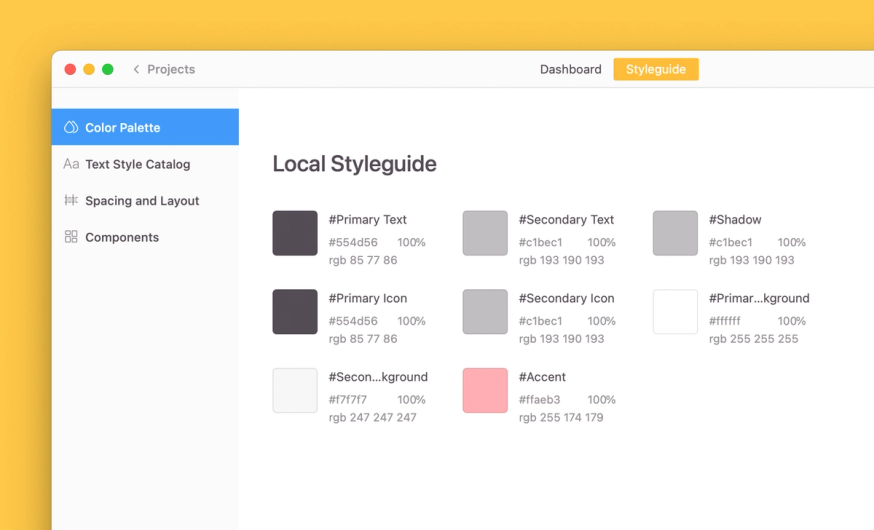Click the Color Palette droplet icon
Image resolution: width=874 pixels, height=530 pixels.
coord(71,127)
